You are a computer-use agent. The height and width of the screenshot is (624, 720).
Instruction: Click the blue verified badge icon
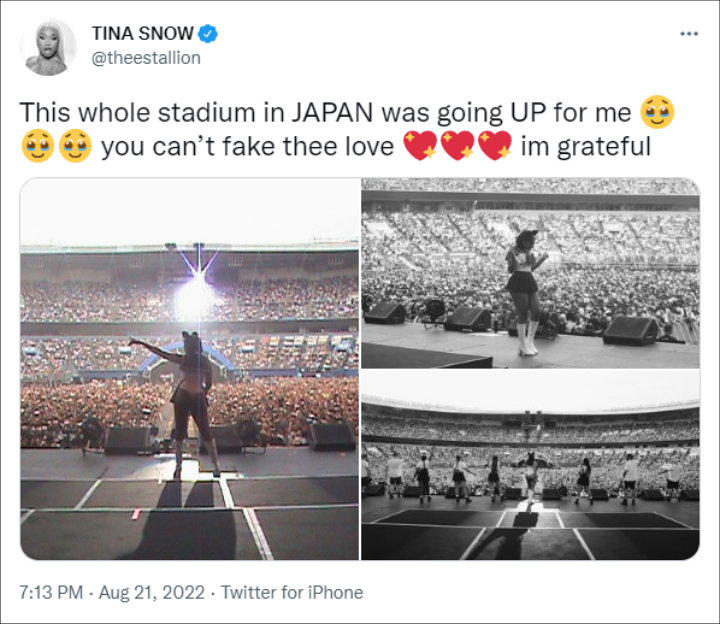[x=208, y=33]
